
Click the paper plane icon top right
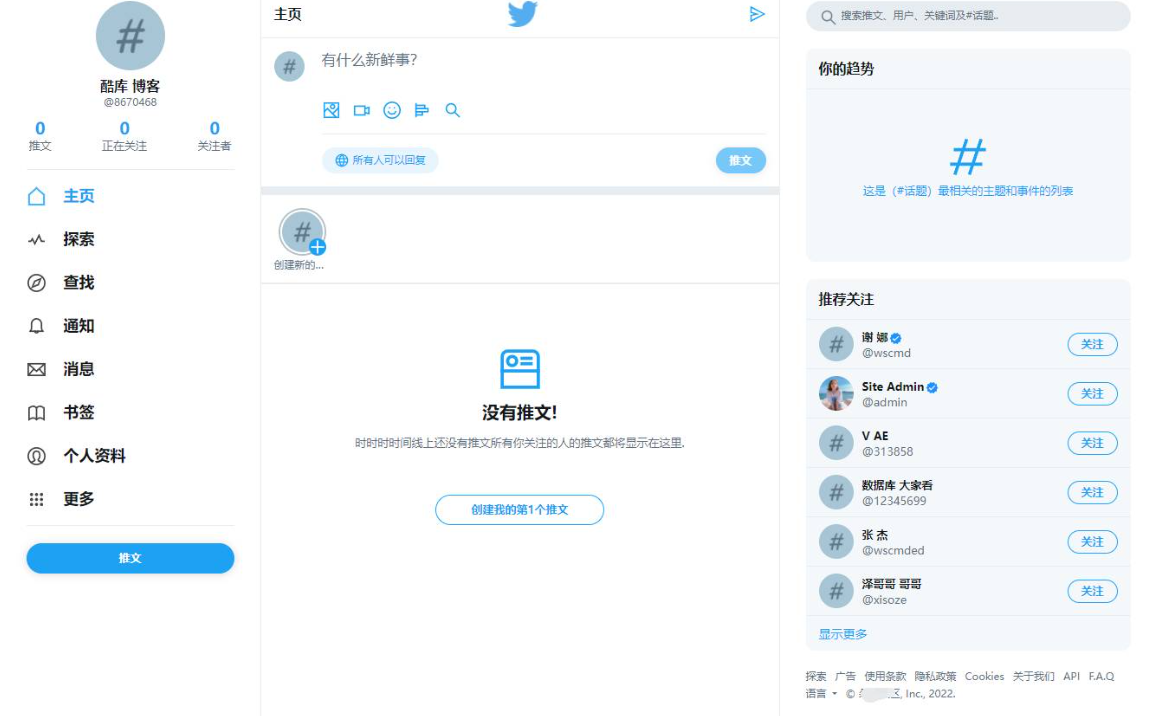click(x=758, y=15)
